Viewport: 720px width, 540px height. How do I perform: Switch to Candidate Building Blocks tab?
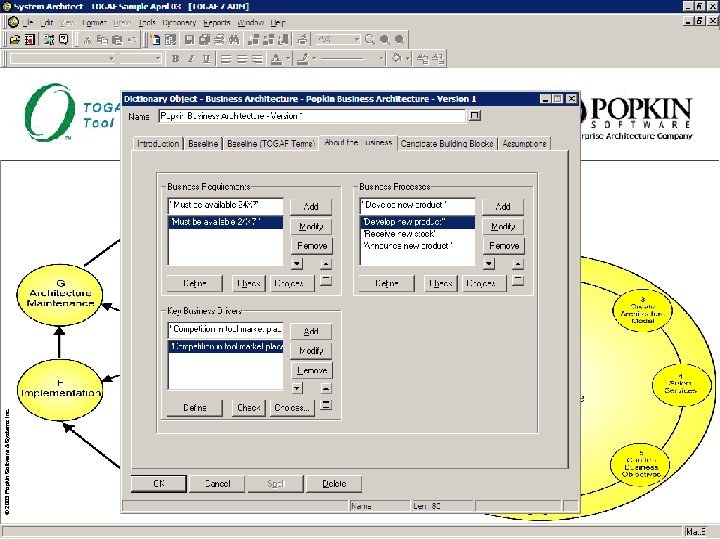[447, 144]
